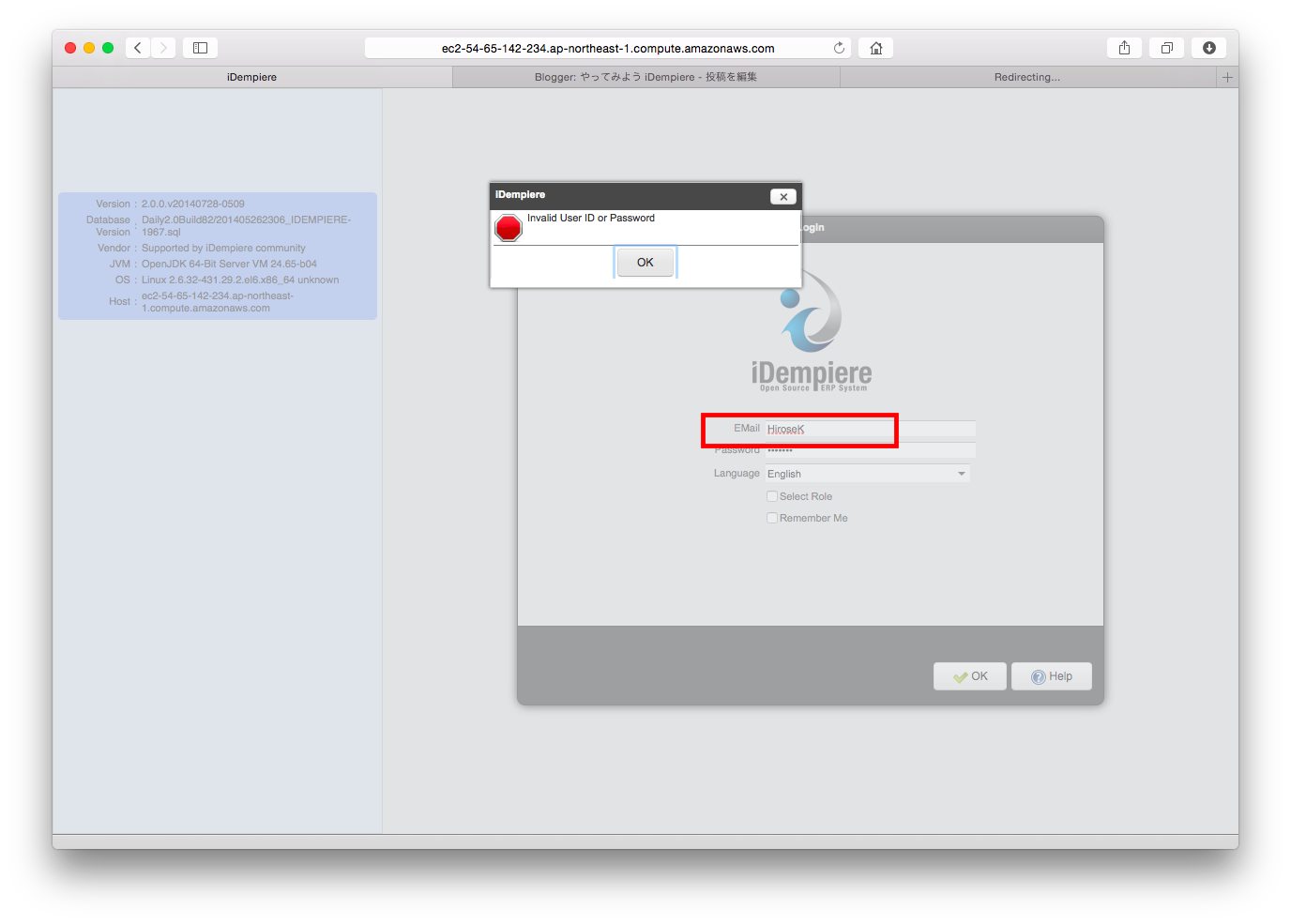Open the Downloads toolbar icon
The width and height of the screenshot is (1291, 924).
[x=1209, y=48]
